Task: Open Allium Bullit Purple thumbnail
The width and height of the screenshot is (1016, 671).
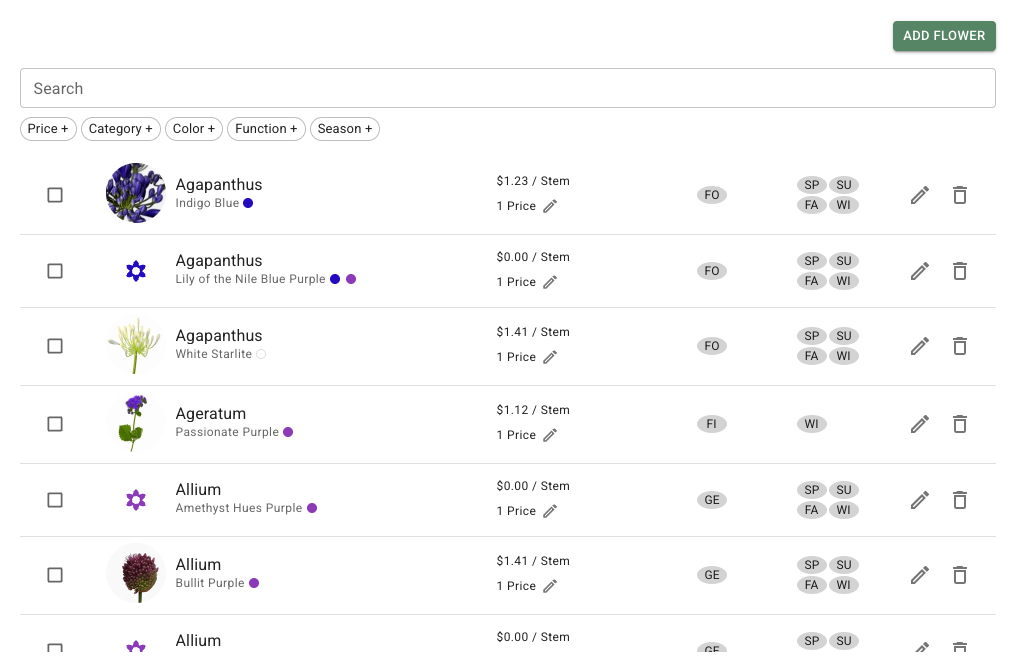Action: [136, 574]
